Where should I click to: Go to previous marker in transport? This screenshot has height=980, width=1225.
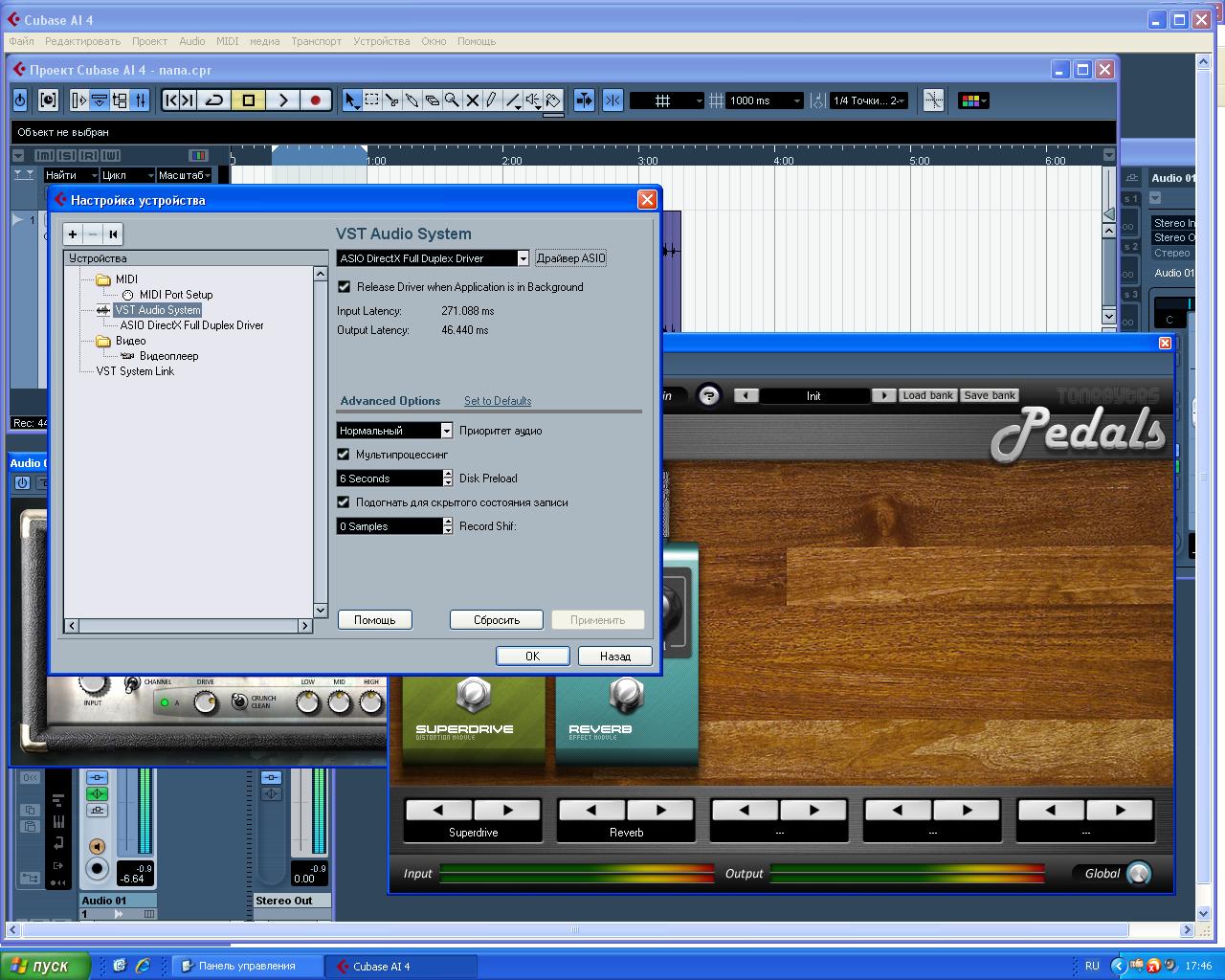tap(171, 100)
